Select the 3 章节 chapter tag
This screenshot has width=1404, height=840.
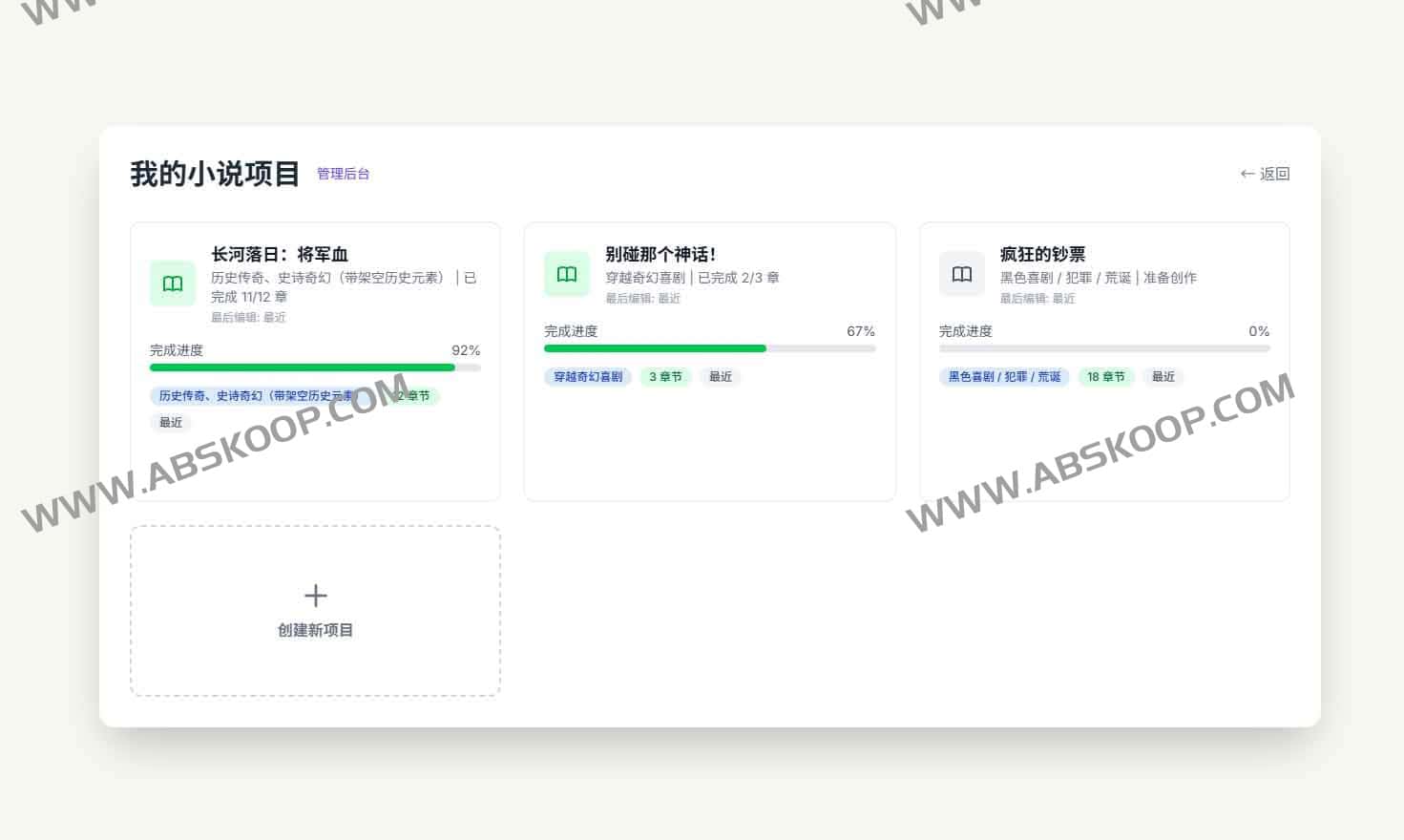[665, 377]
